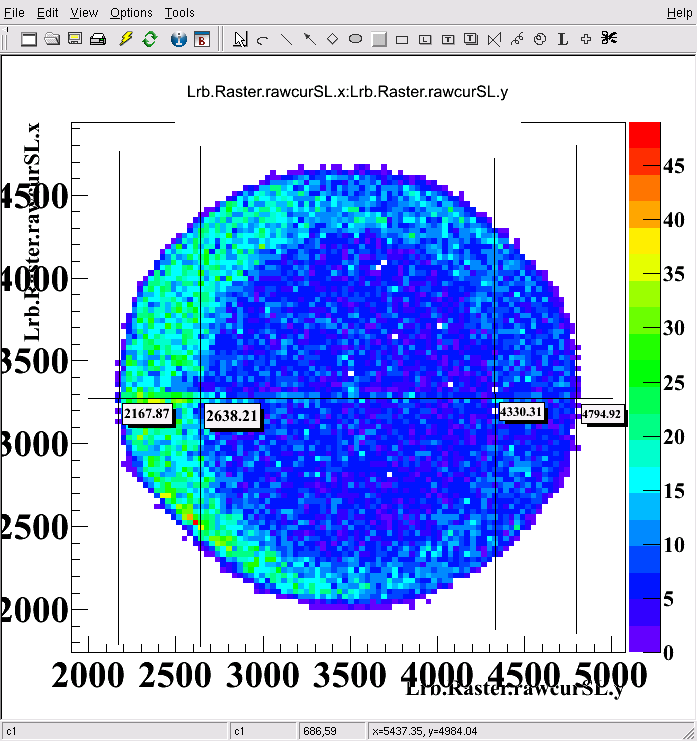The image size is (697, 741).
Task: Click the Print canvas icon
Action: [98, 39]
